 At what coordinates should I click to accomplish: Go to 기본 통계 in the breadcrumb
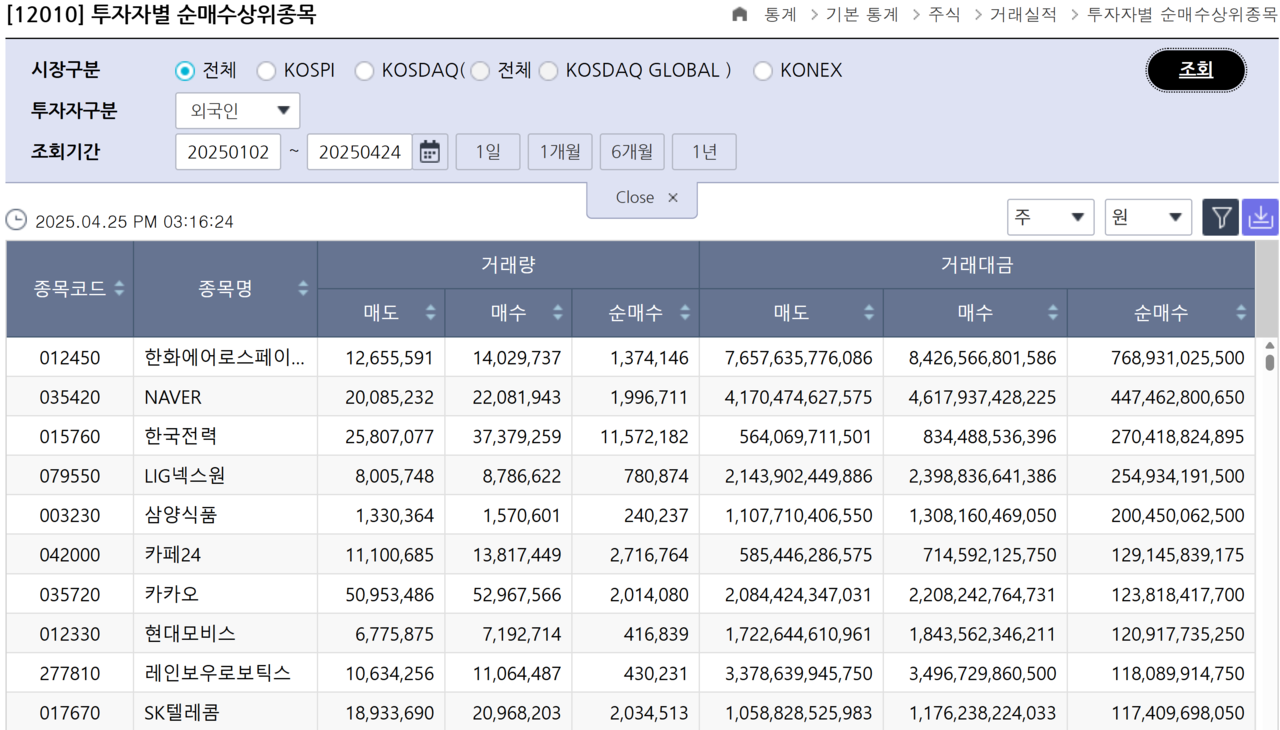click(862, 14)
